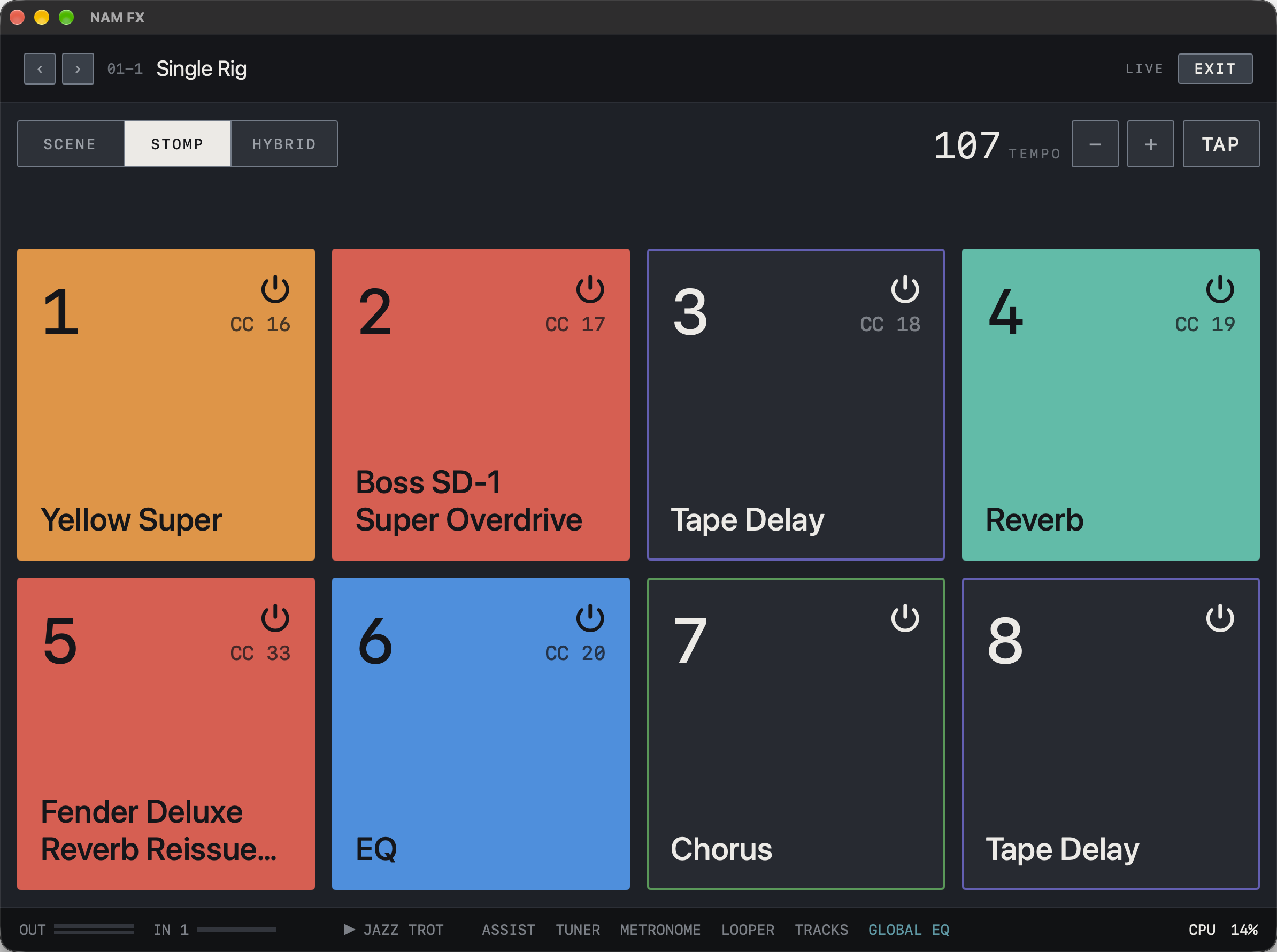
Task: Click the CC 18 label
Action: [x=890, y=324]
